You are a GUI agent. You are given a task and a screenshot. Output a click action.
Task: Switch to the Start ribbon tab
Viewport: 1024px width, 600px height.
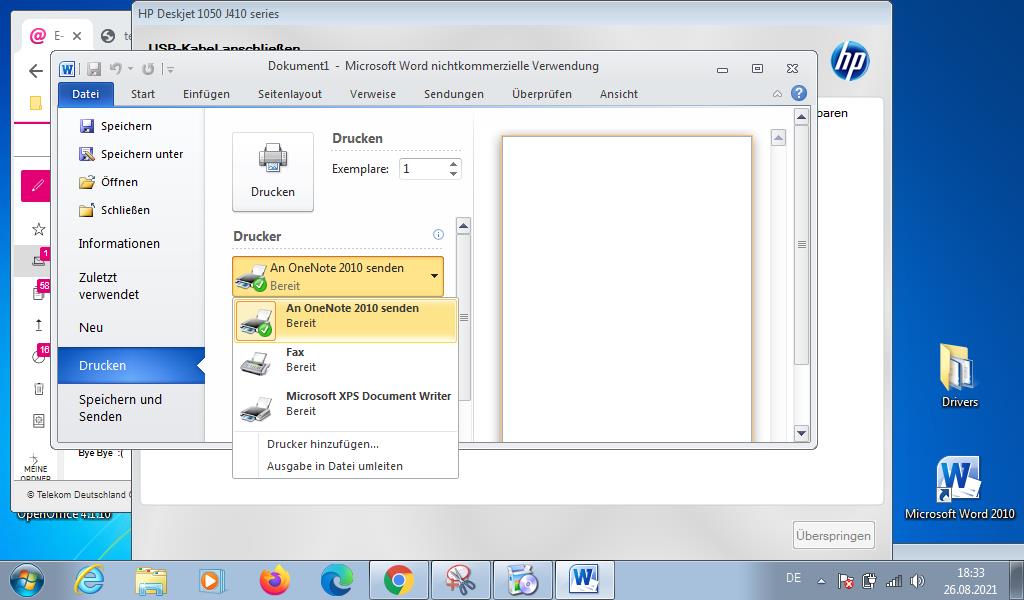[x=142, y=94]
